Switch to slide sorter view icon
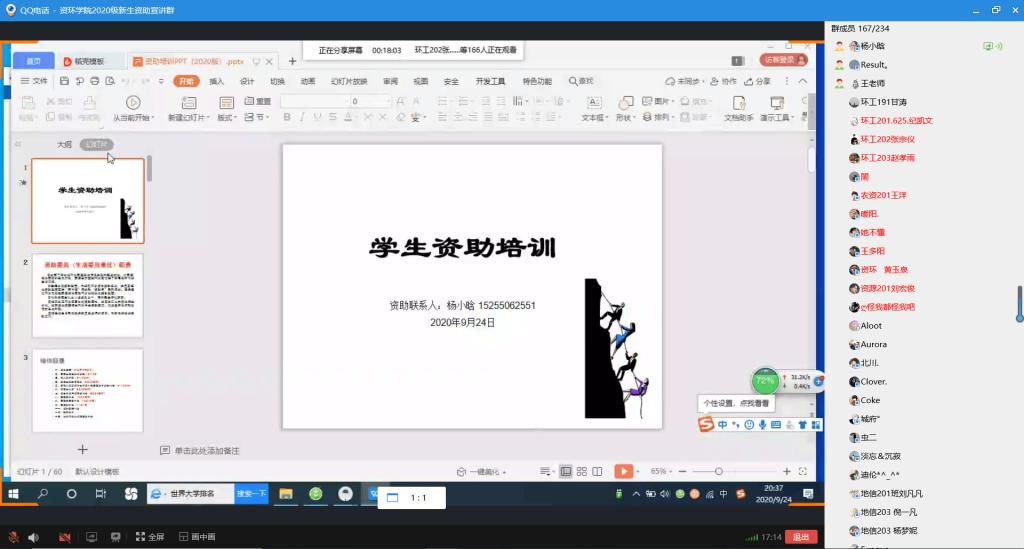 (581, 471)
